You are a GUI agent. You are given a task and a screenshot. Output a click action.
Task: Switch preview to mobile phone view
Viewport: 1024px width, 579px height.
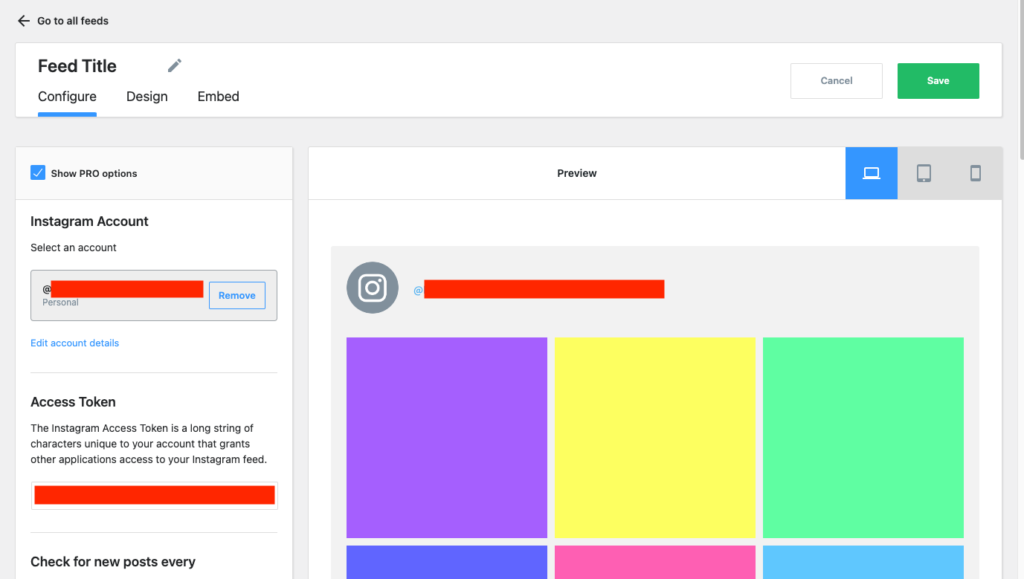point(975,173)
